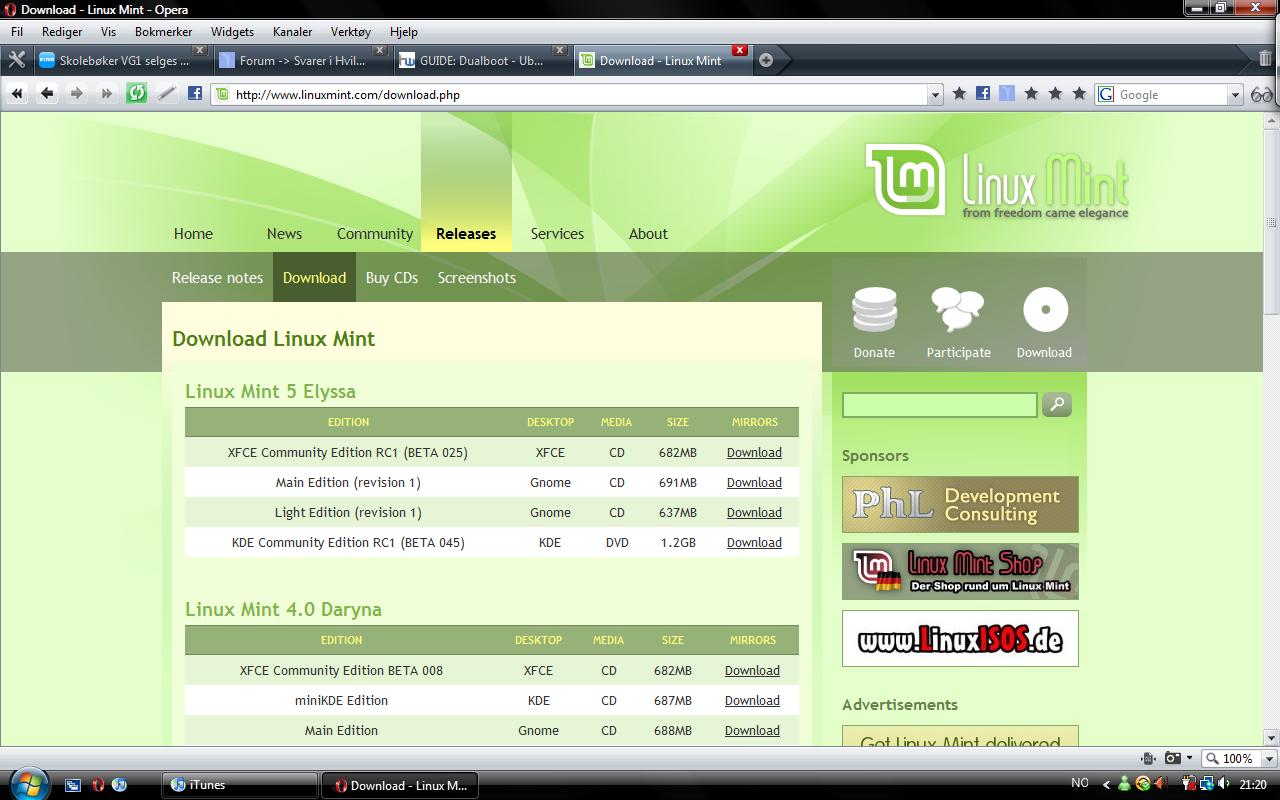Viewport: 1280px width, 800px height.
Task: Expand the camera image-mode dropdown arrow
Action: click(1188, 758)
